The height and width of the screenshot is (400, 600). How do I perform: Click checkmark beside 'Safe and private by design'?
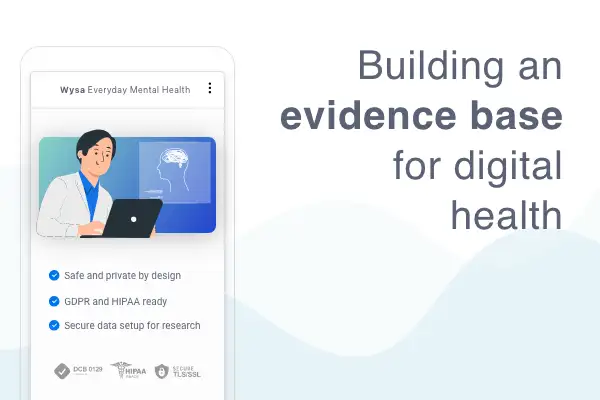(54, 275)
